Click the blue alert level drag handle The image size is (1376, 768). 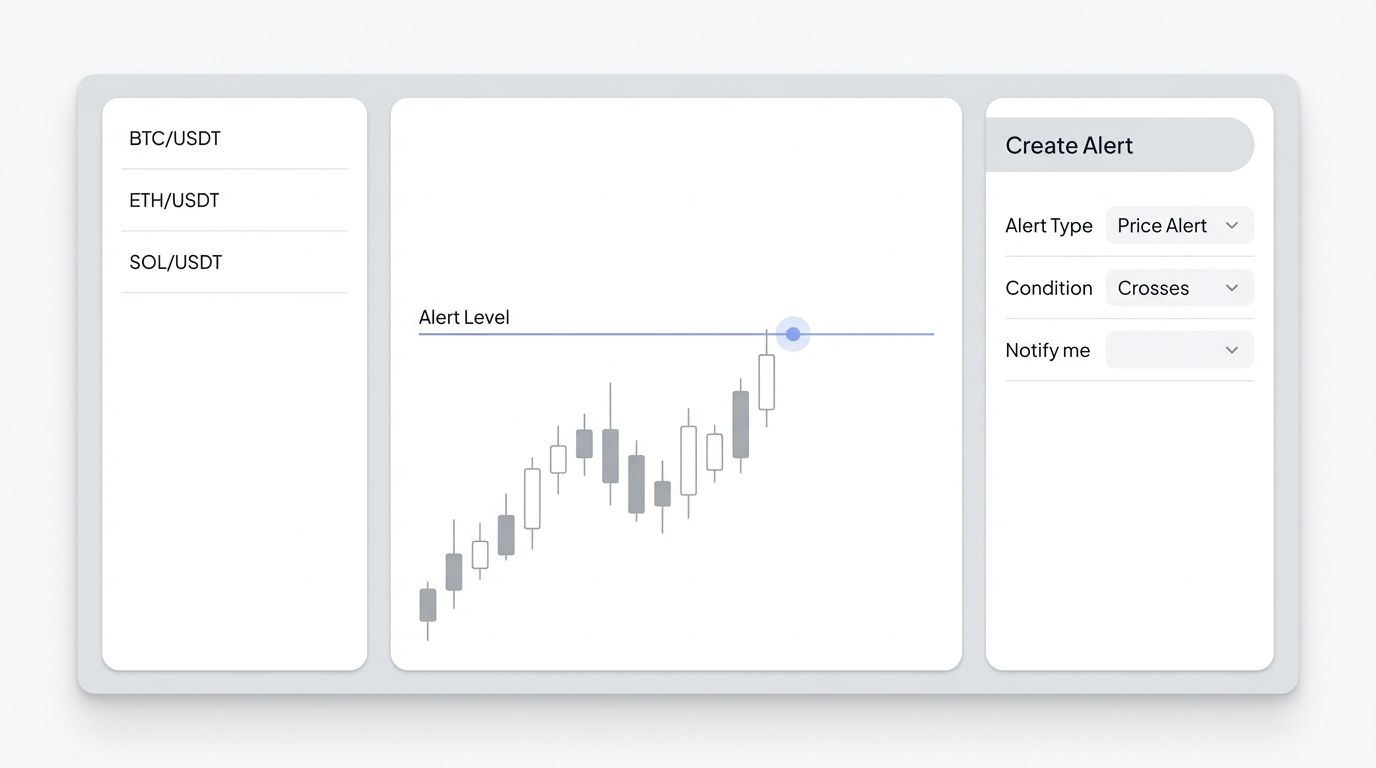click(793, 334)
